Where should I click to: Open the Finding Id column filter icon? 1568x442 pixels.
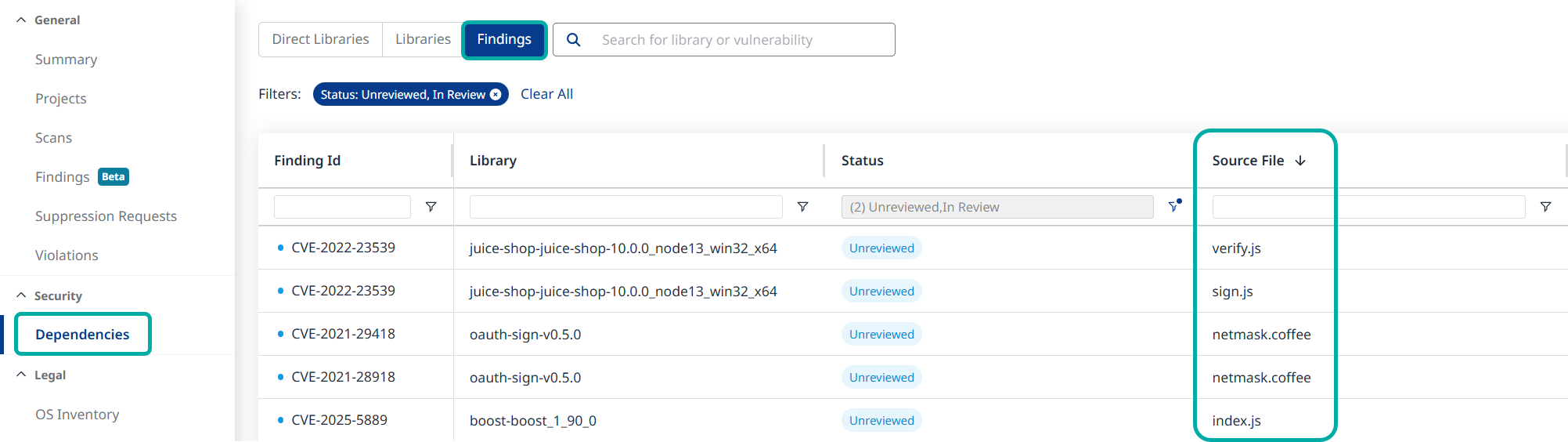coord(431,207)
